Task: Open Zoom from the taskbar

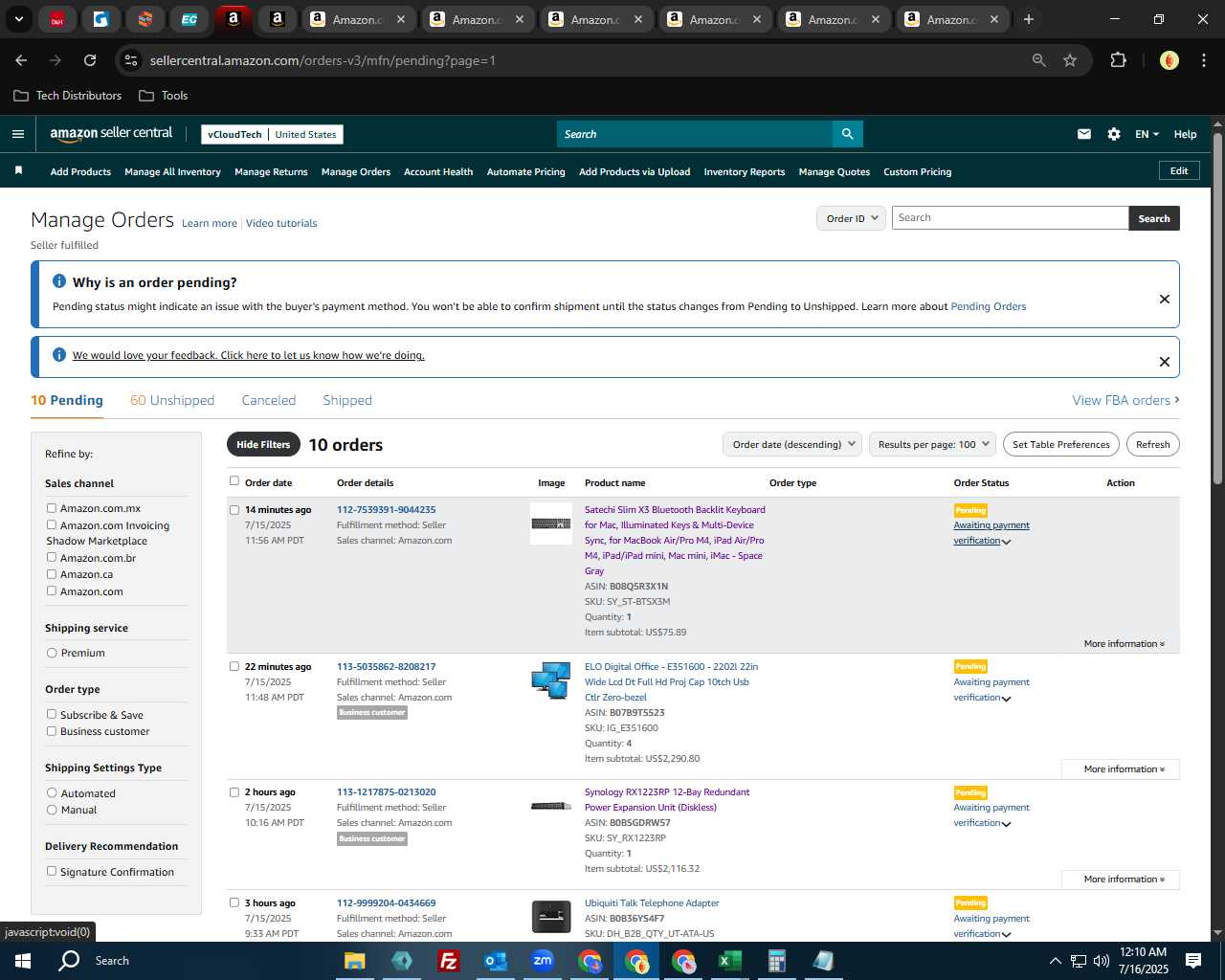Action: (x=543, y=961)
